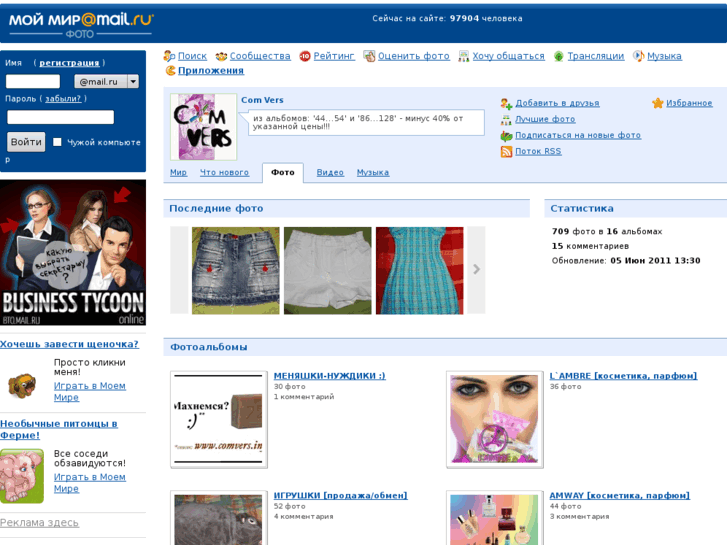The image size is (727, 545).
Task: Open the ИГРУШКИ album cover thumbnail
Action: 219,518
